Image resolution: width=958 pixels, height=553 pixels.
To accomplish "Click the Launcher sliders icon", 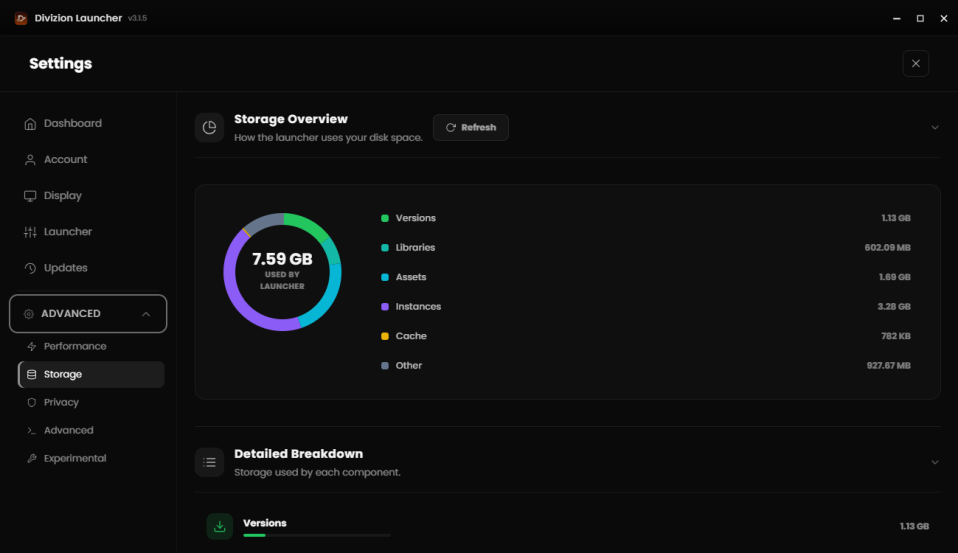I will tap(30, 232).
